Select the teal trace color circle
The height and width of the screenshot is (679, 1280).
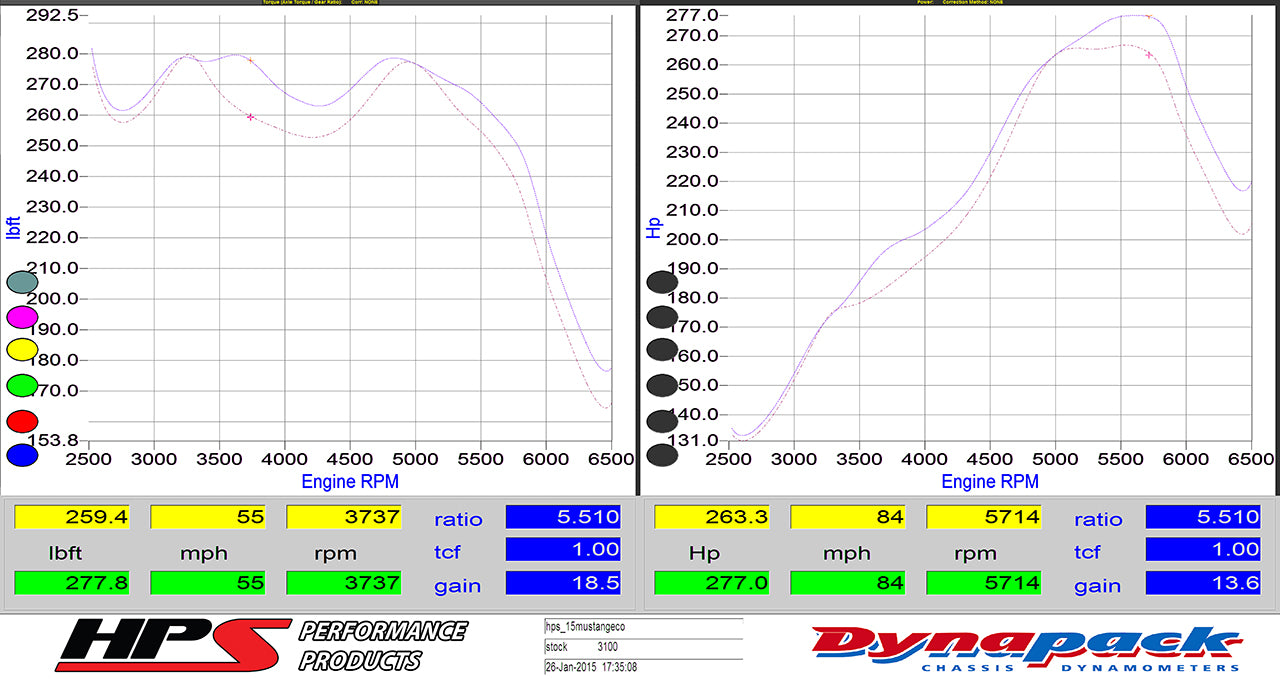click(x=21, y=281)
